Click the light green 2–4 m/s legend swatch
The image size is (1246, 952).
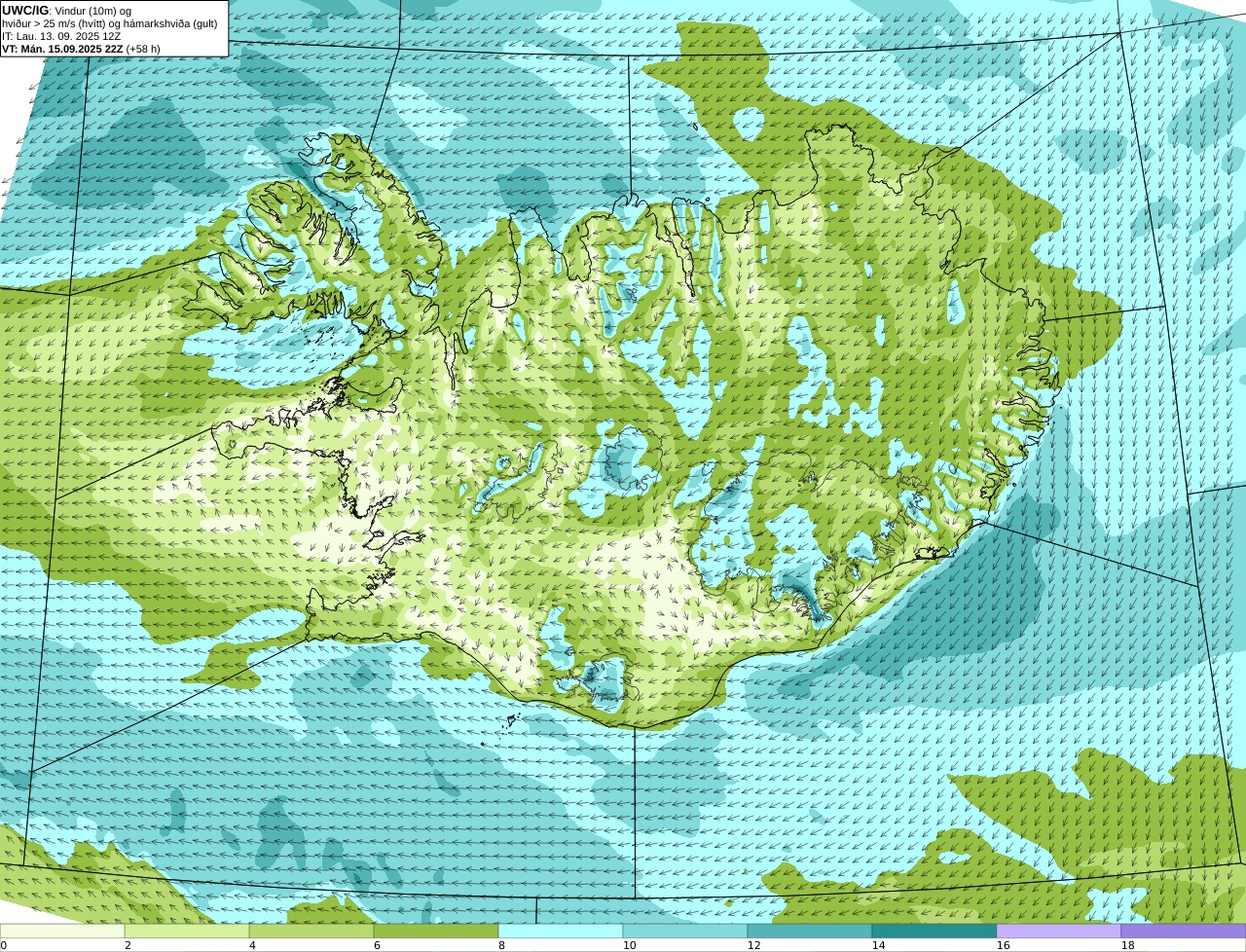pyautogui.click(x=187, y=932)
